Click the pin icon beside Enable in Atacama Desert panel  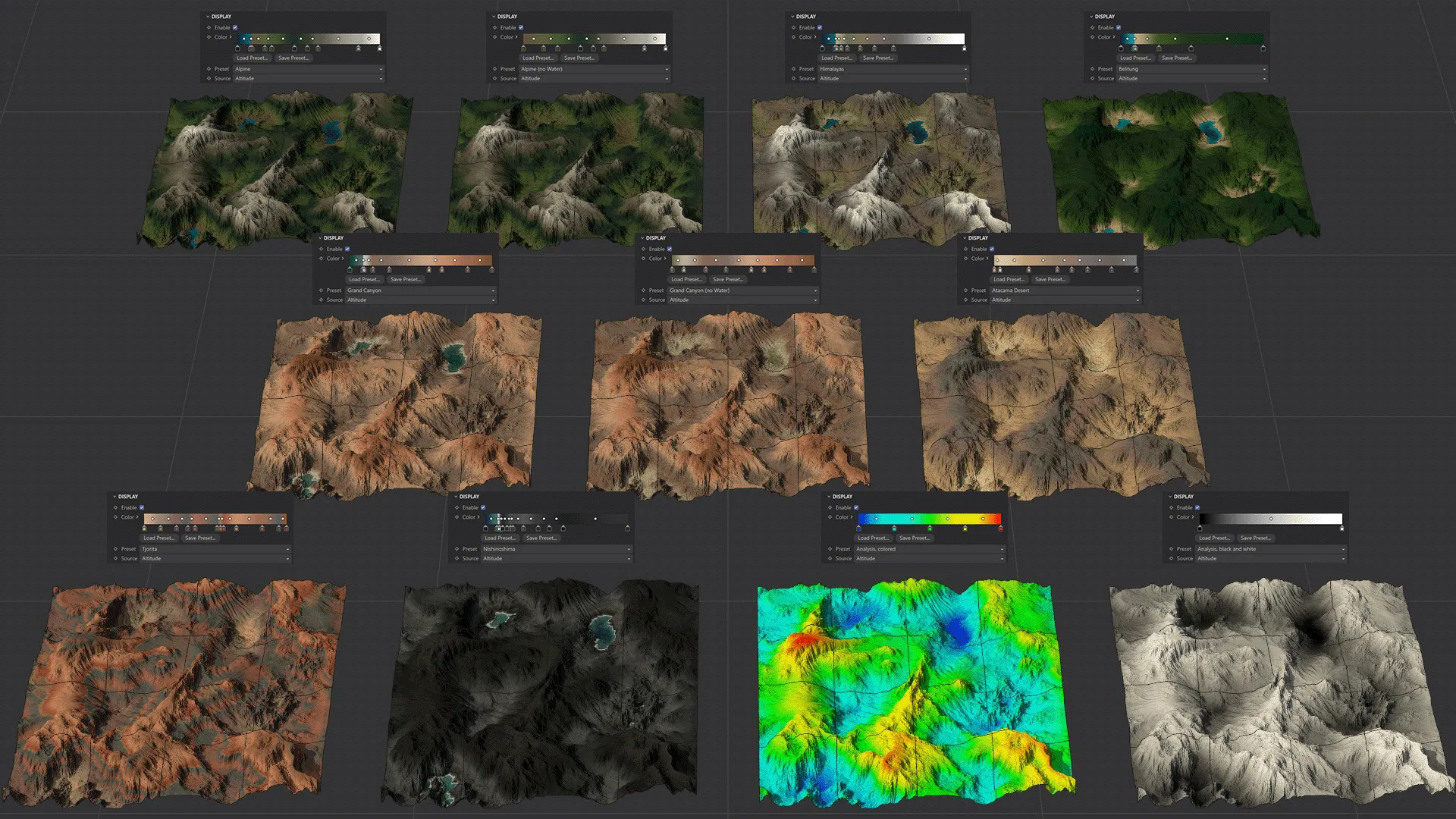pyautogui.click(x=966, y=249)
